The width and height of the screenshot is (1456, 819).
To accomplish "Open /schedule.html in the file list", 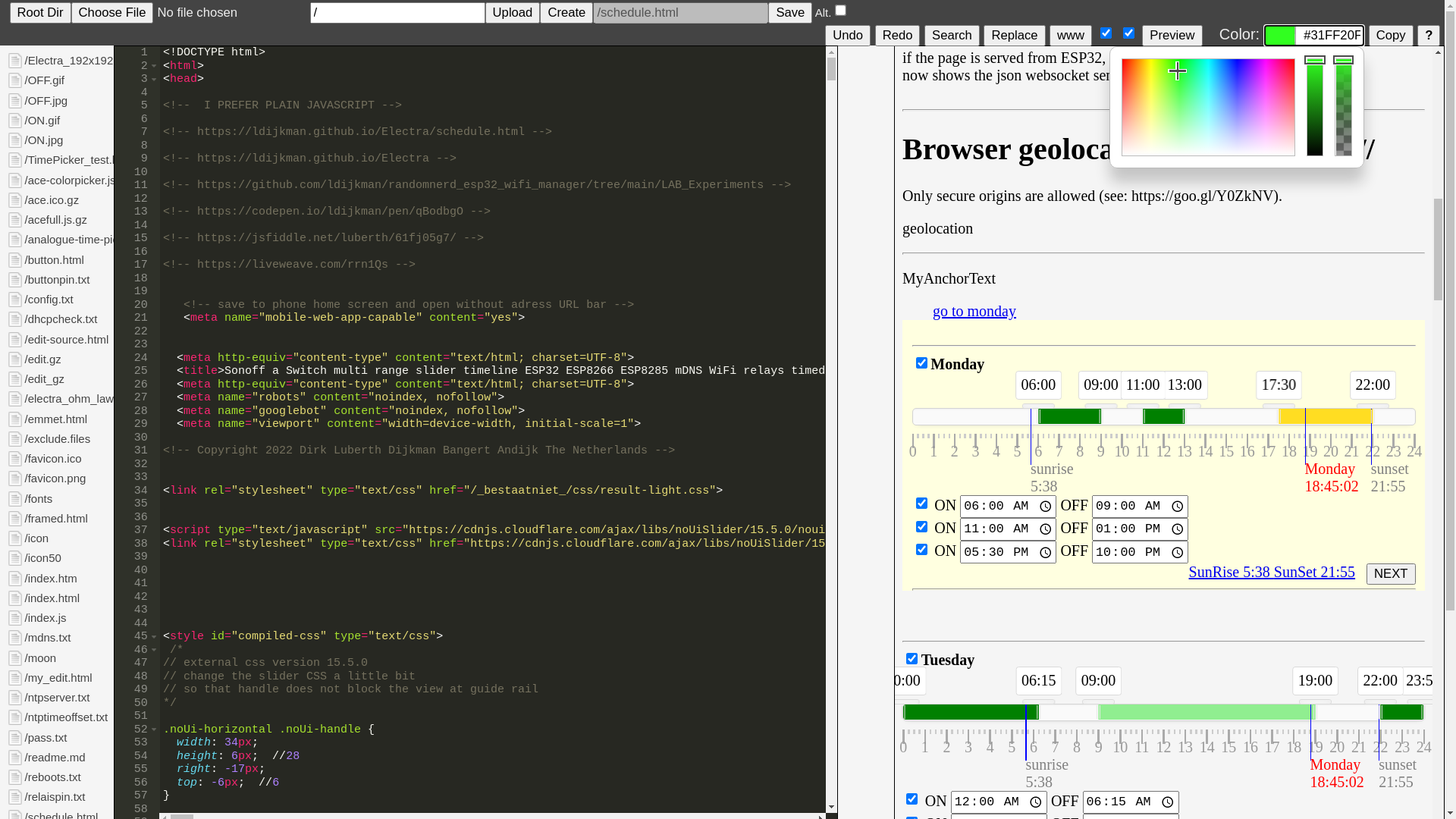I will pos(61,815).
